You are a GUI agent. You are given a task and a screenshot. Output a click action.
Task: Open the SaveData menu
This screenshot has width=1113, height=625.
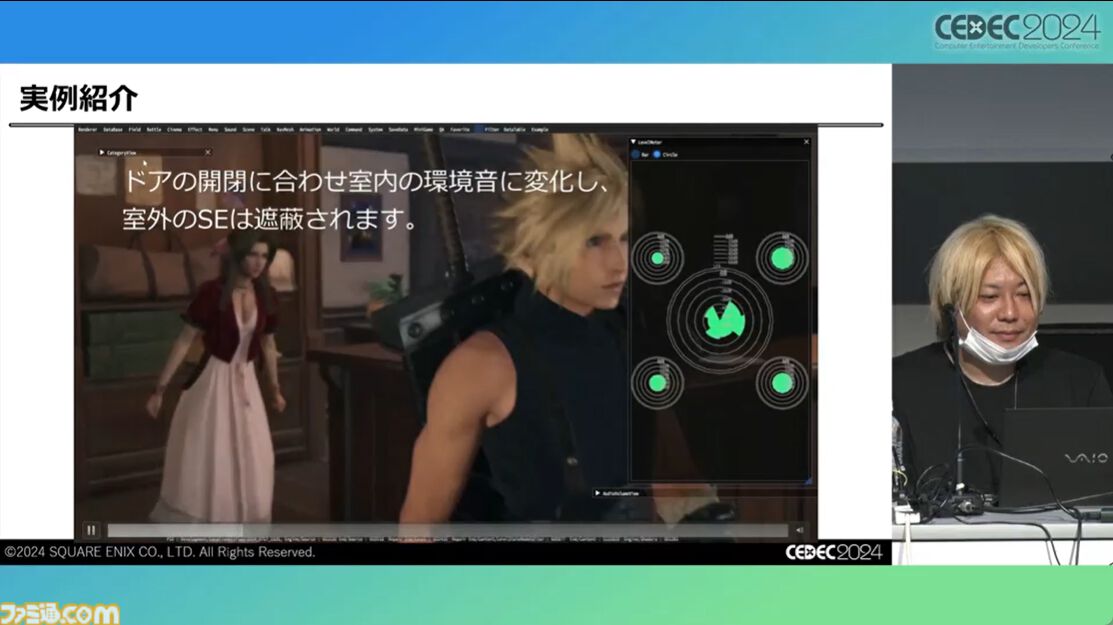pos(398,130)
